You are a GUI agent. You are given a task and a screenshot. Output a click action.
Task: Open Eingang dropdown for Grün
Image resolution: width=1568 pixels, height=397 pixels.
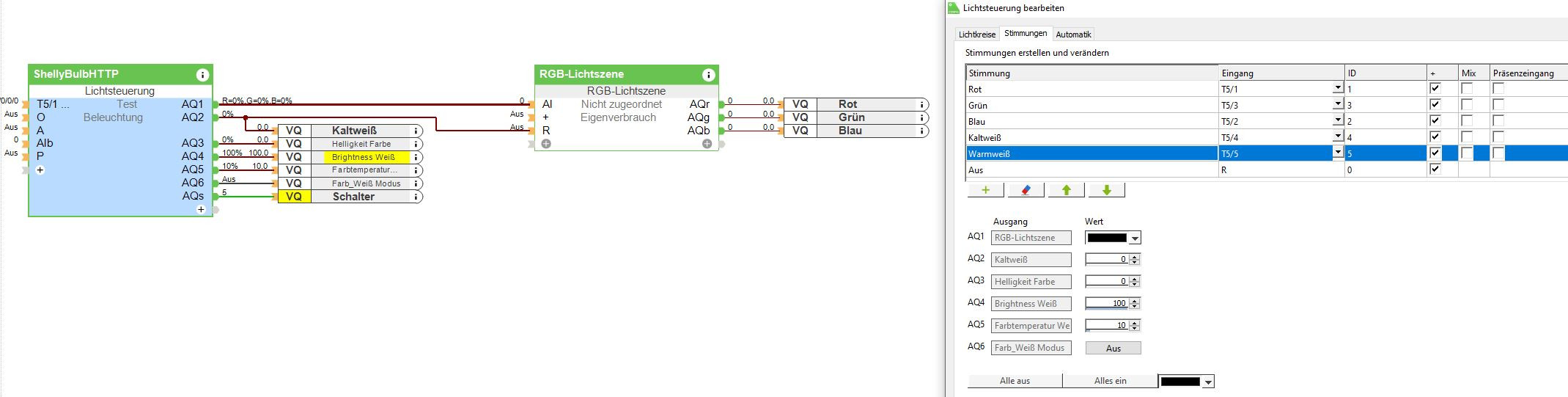click(x=1338, y=104)
